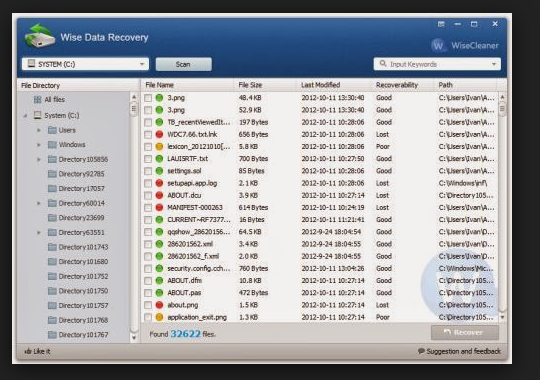Click the All files grid icon
Image resolution: width=540 pixels, height=380 pixels.
click(x=37, y=100)
